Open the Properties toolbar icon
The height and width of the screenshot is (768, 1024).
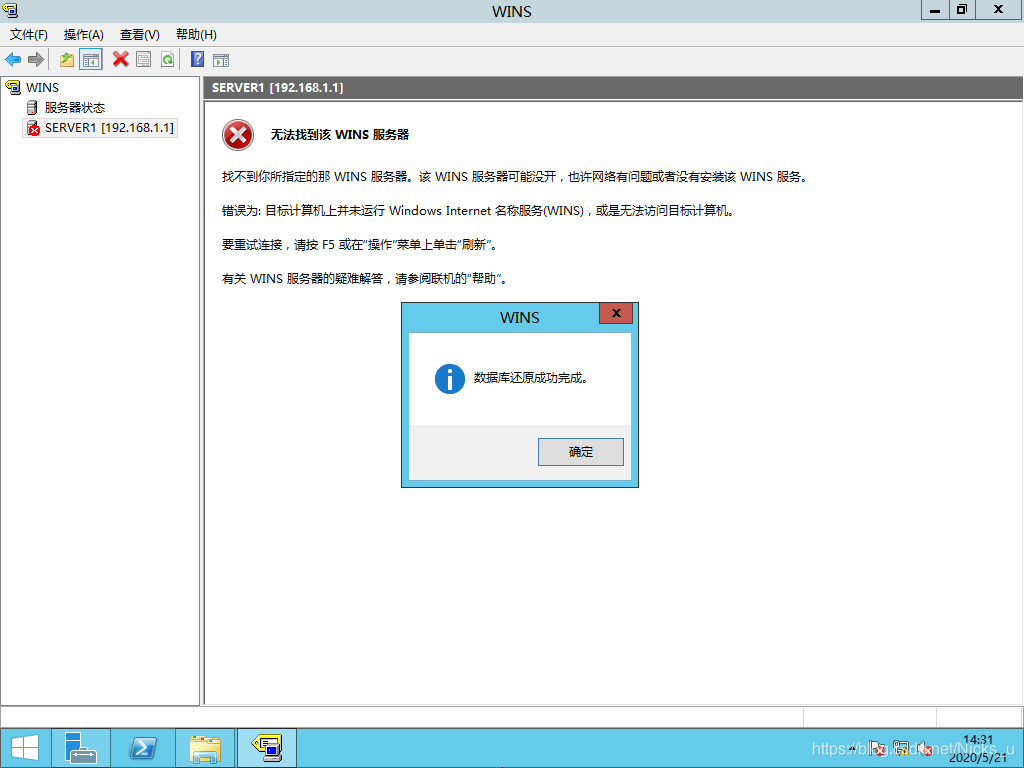point(144,59)
